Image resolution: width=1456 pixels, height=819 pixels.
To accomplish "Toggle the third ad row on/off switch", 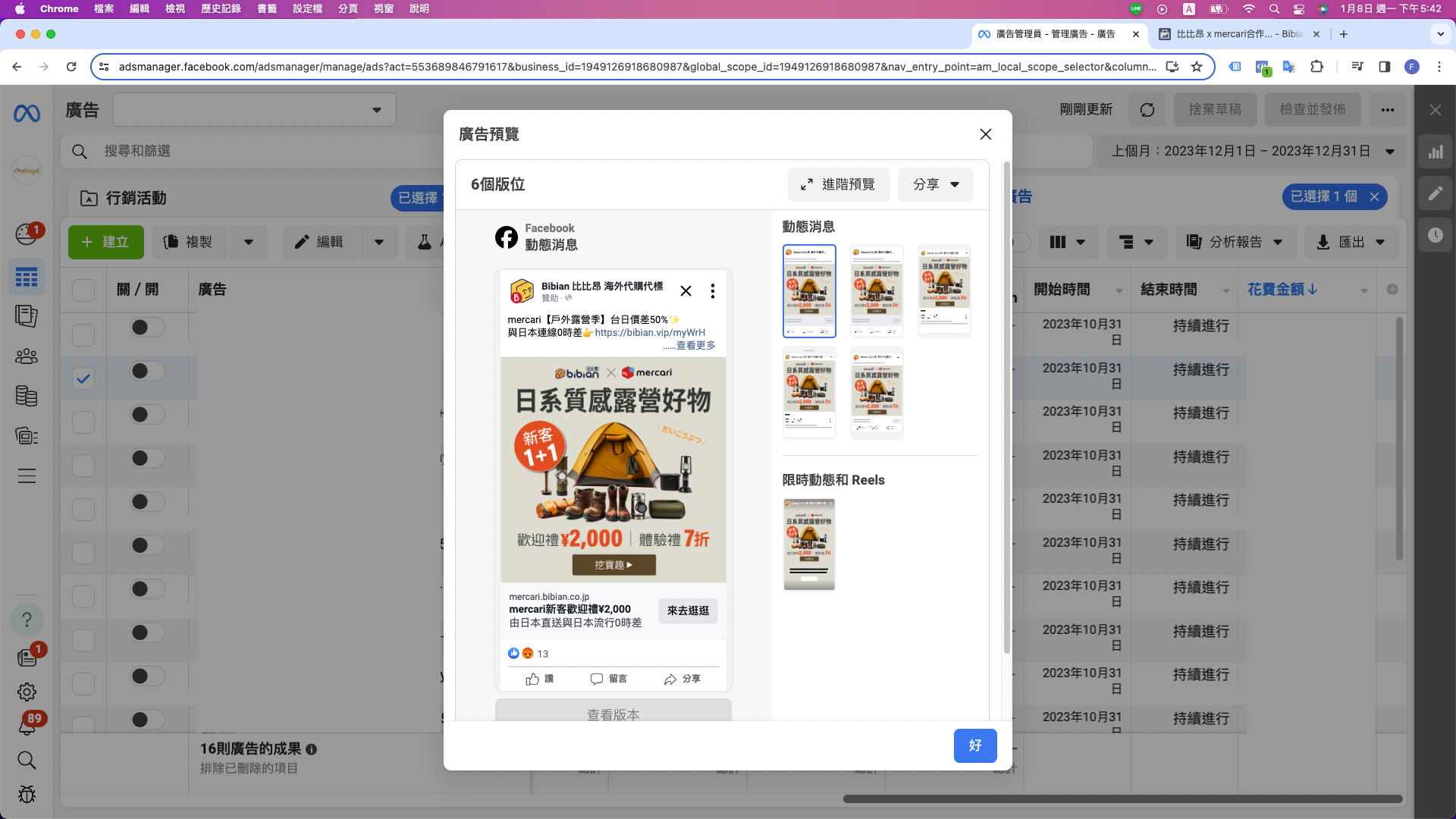I will click(147, 414).
